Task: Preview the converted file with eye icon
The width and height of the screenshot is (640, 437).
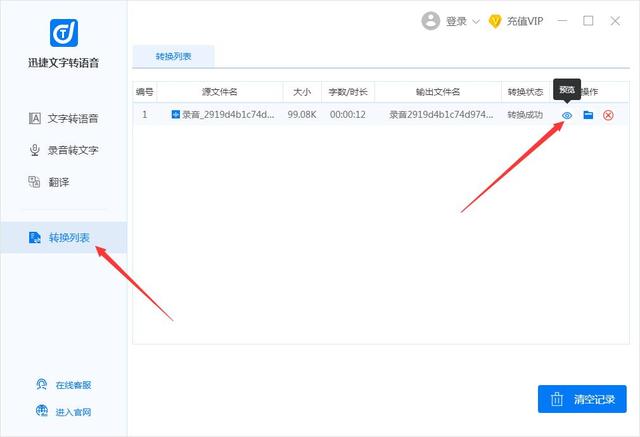Action: tap(567, 115)
